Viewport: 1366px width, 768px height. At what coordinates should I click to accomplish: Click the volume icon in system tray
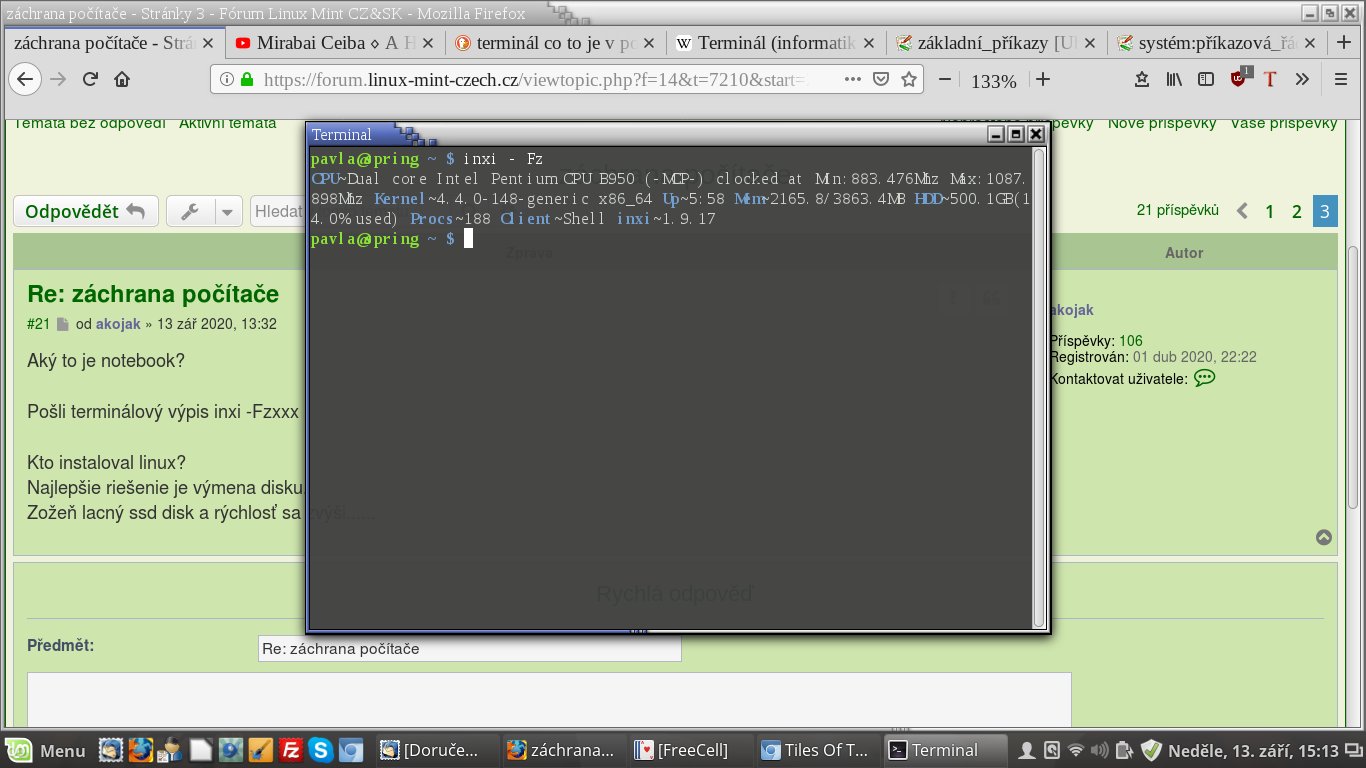(x=1100, y=749)
